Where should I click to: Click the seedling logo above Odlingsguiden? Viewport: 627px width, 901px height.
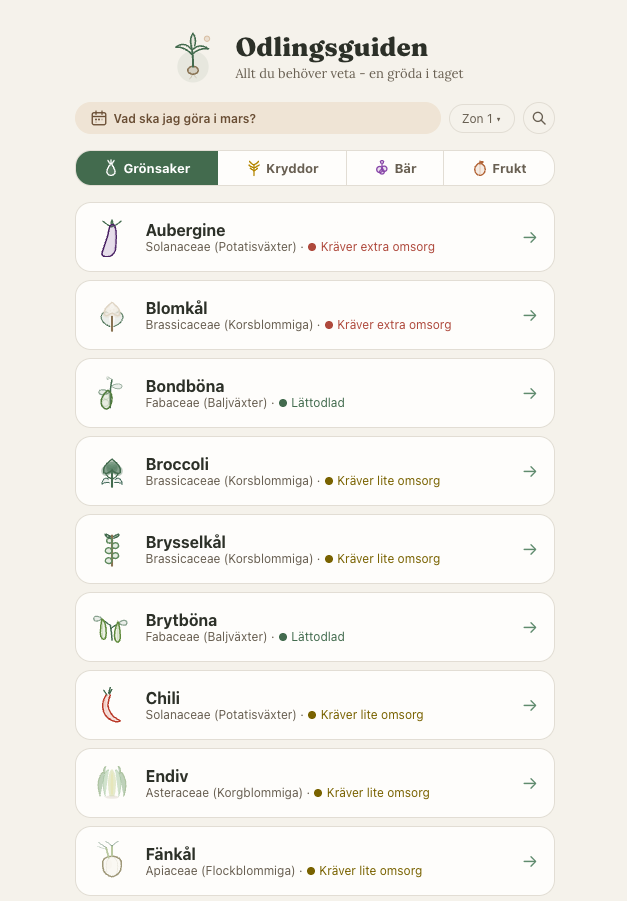point(191,56)
